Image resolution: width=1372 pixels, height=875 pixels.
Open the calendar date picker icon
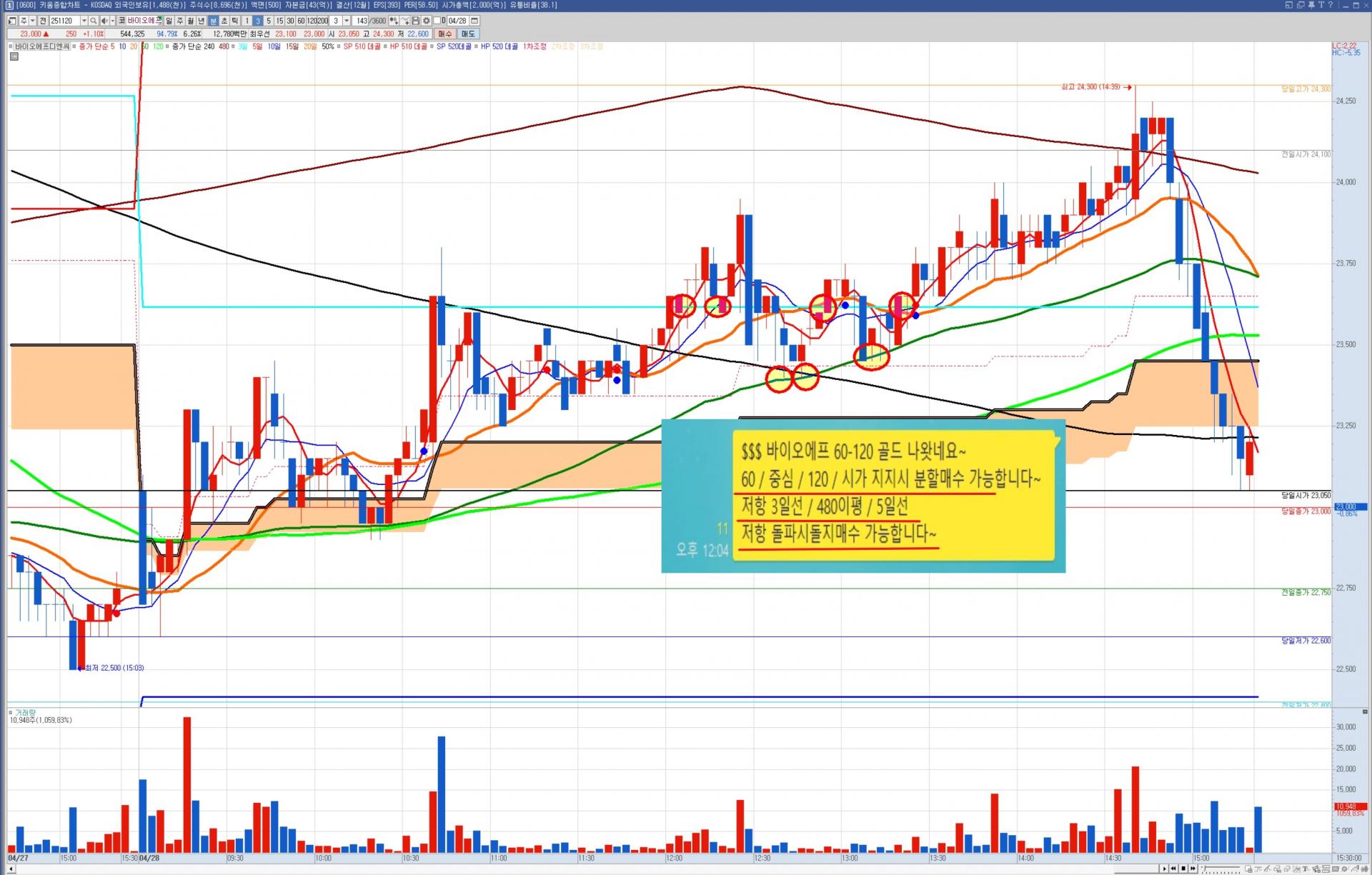tap(475, 21)
